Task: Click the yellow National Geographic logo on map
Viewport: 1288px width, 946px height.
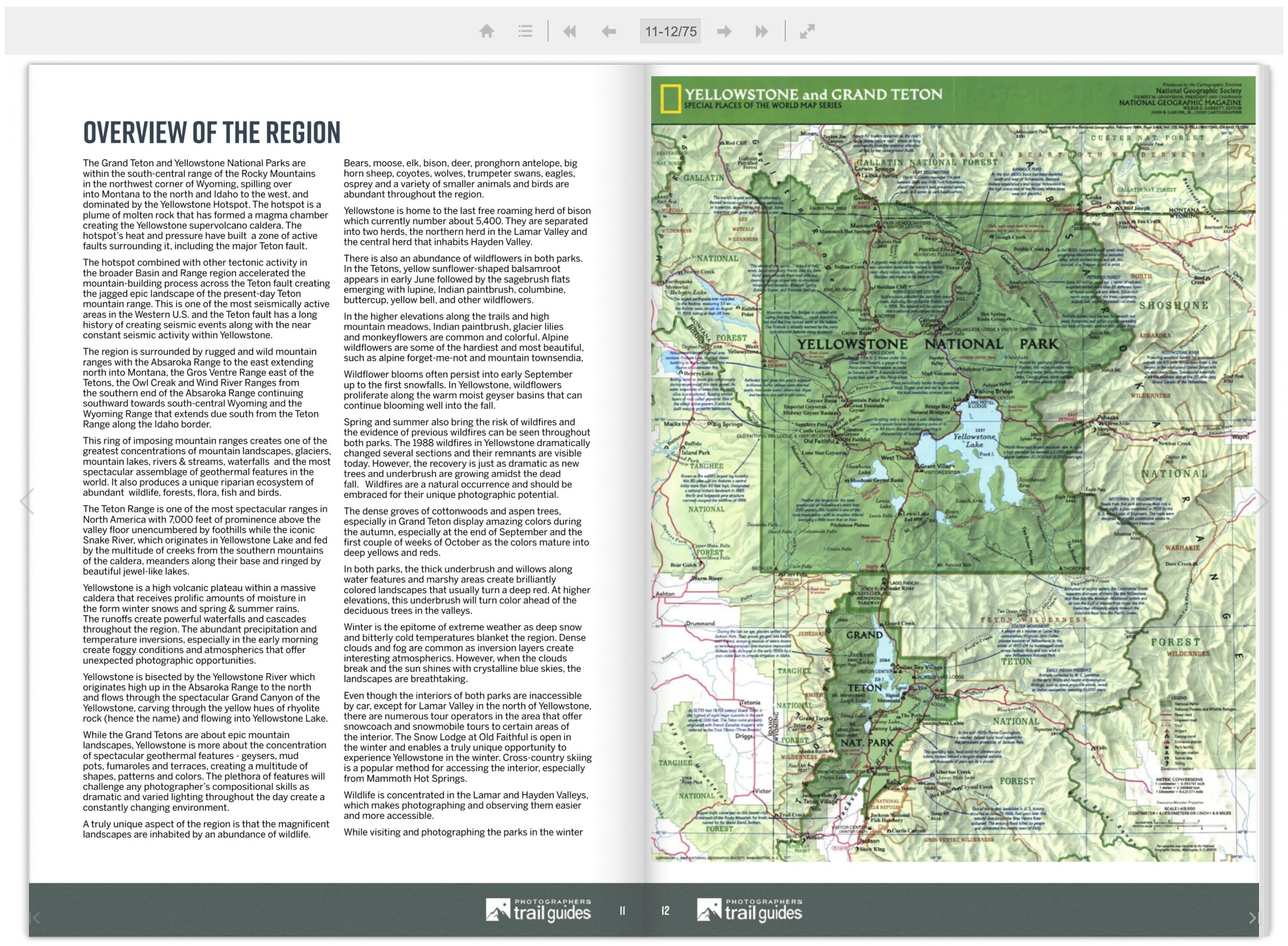Action: coord(670,98)
